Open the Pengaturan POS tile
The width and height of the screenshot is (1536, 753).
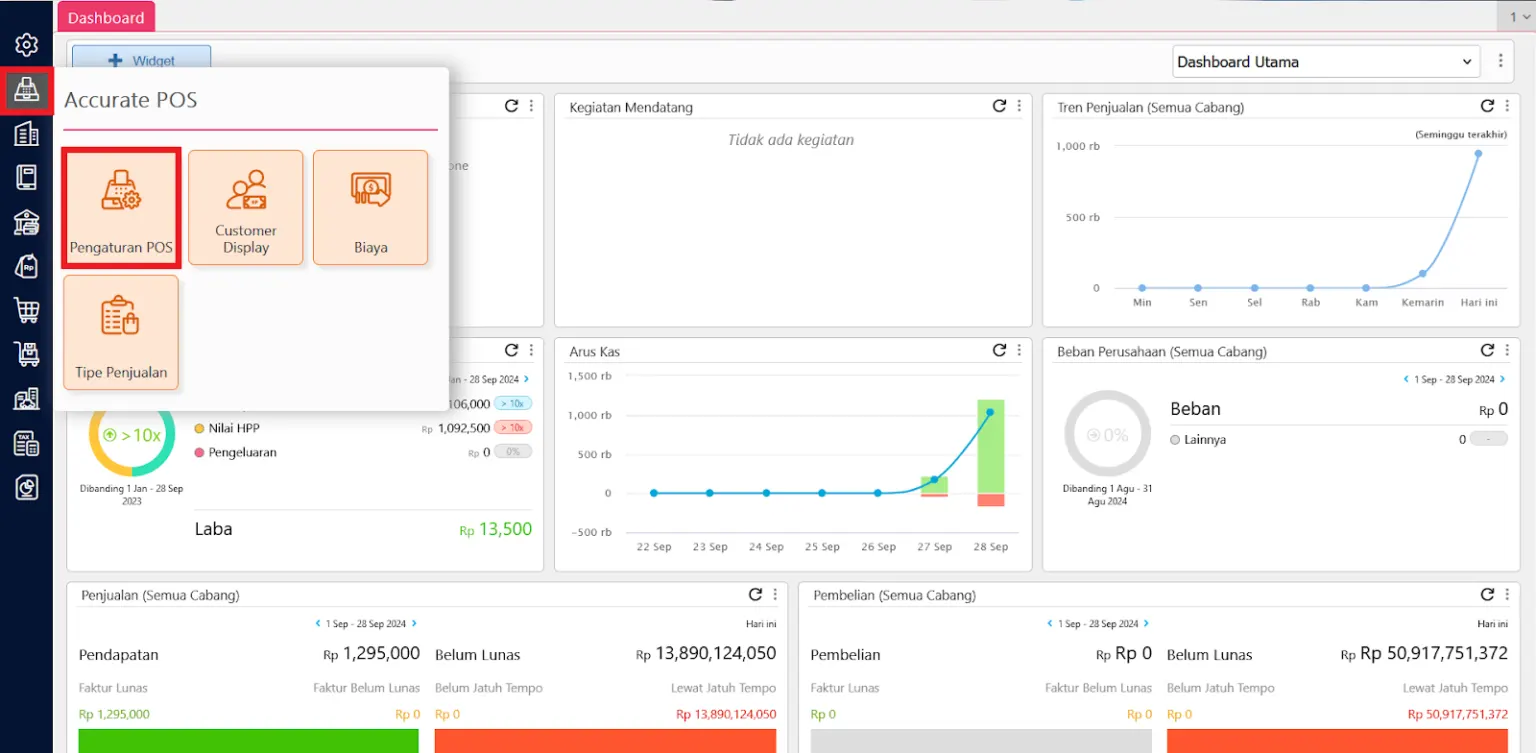click(121, 207)
